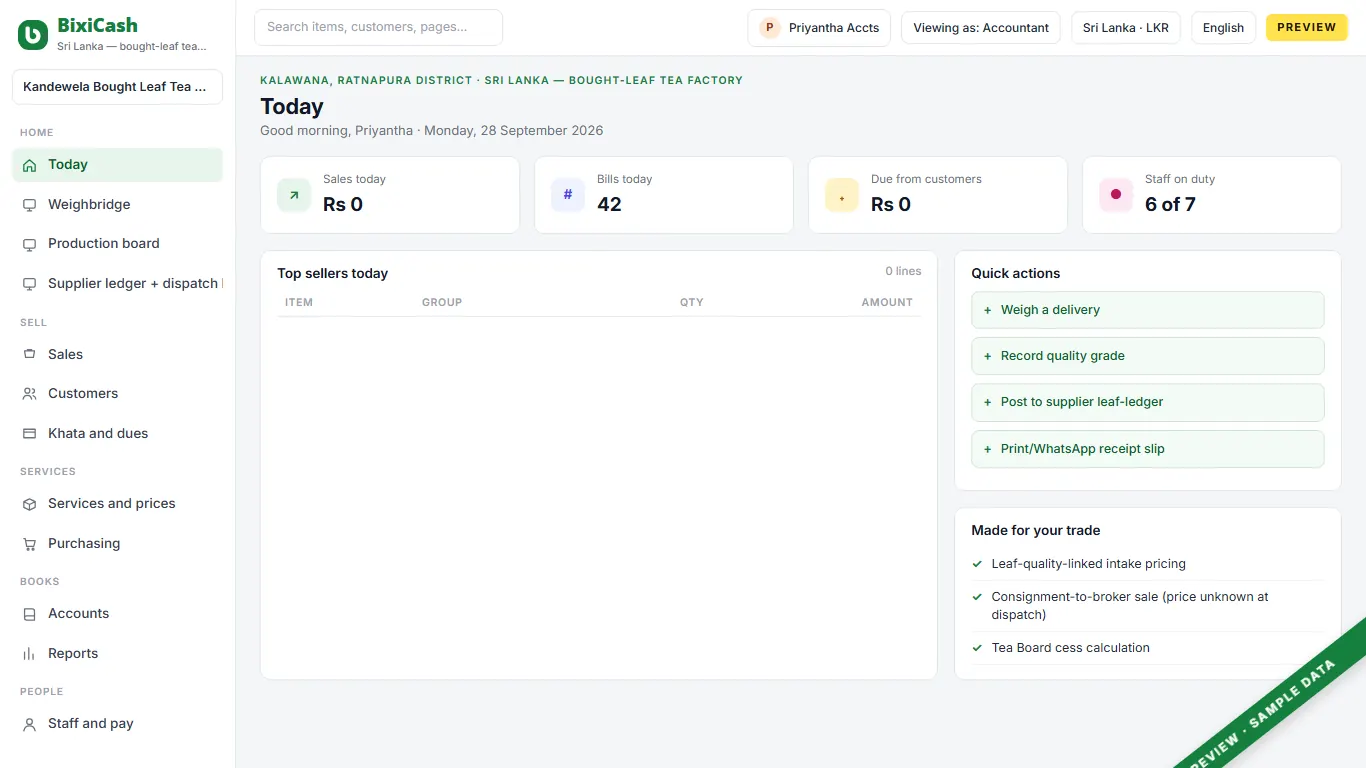
Task: Click 'Leaf-quality-linked intake pricing' text
Action: (x=1088, y=564)
